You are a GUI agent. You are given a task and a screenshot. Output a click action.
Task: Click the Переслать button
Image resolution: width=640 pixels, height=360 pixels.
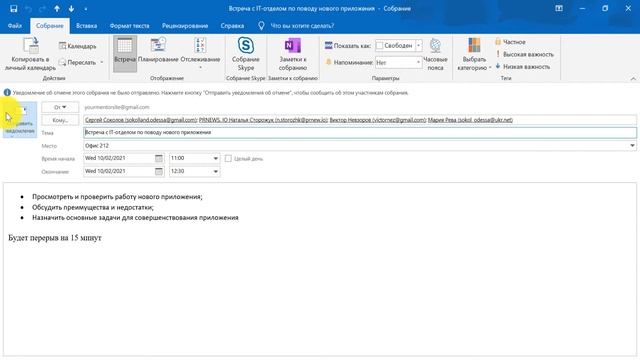(x=77, y=62)
